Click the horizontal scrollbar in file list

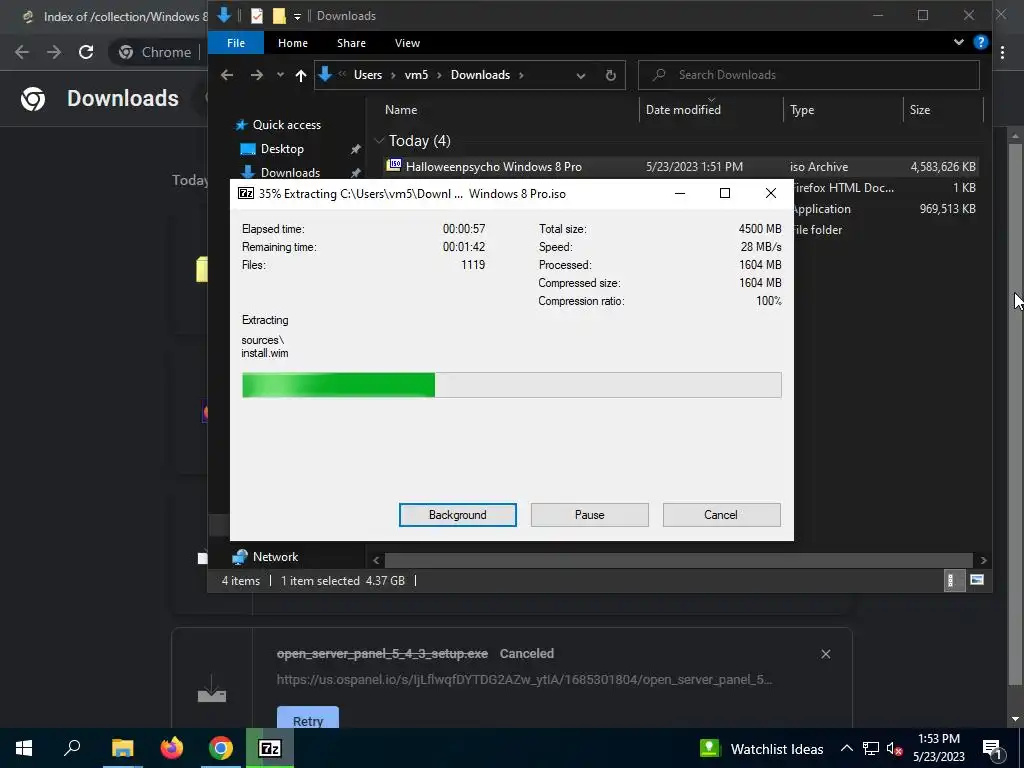point(678,560)
